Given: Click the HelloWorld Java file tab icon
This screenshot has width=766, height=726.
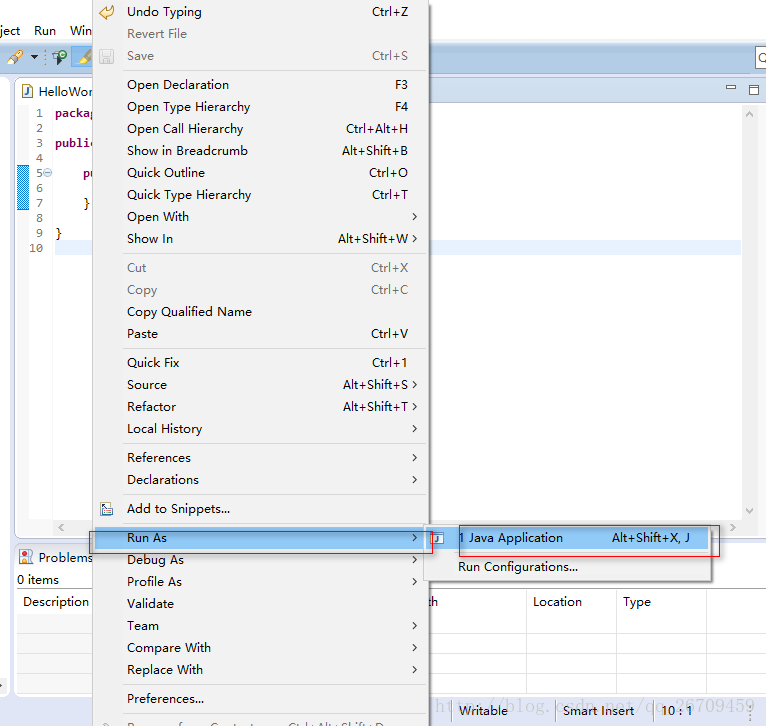Looking at the screenshot, I should (x=27, y=91).
